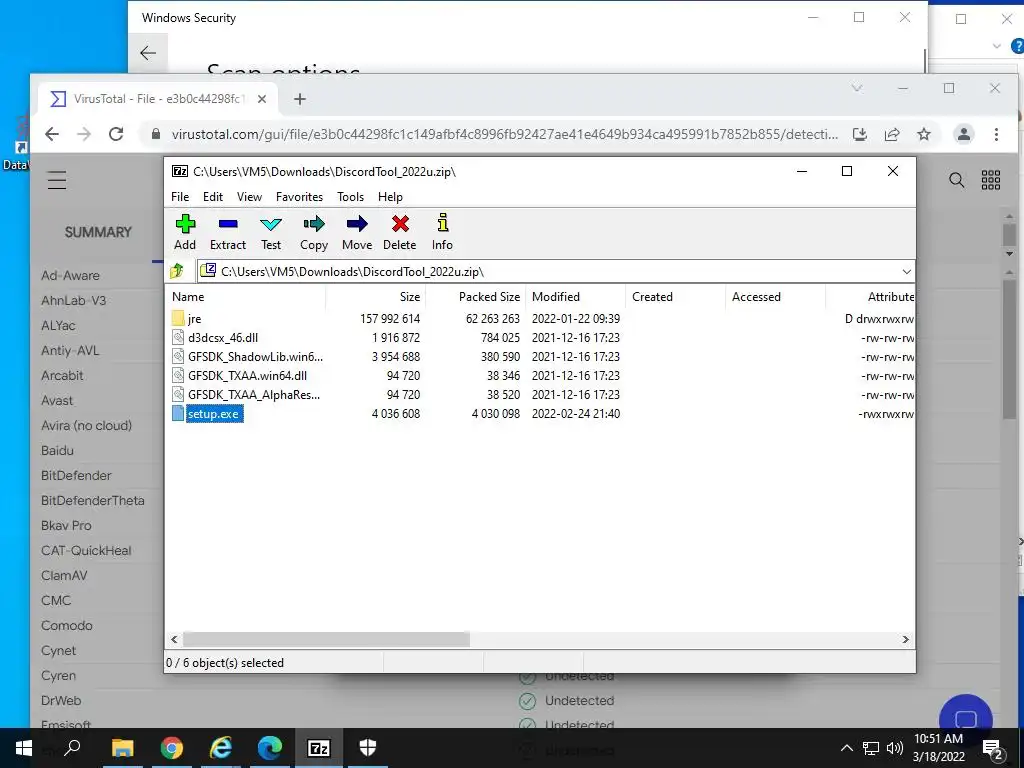Screen dimensions: 1024x768
Task: Sort by the Created column header
Action: click(x=675, y=296)
